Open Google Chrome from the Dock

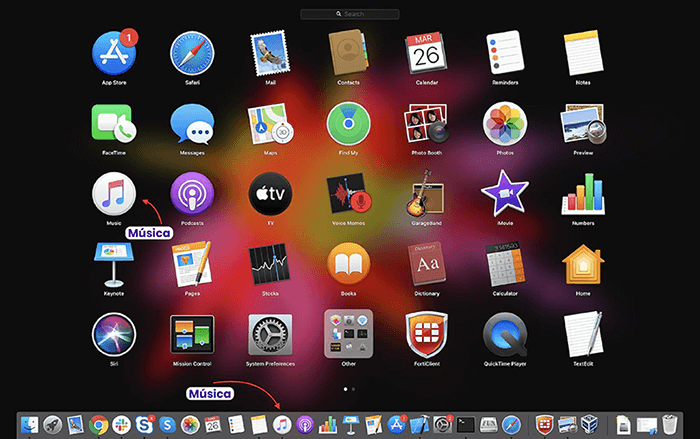(99, 425)
